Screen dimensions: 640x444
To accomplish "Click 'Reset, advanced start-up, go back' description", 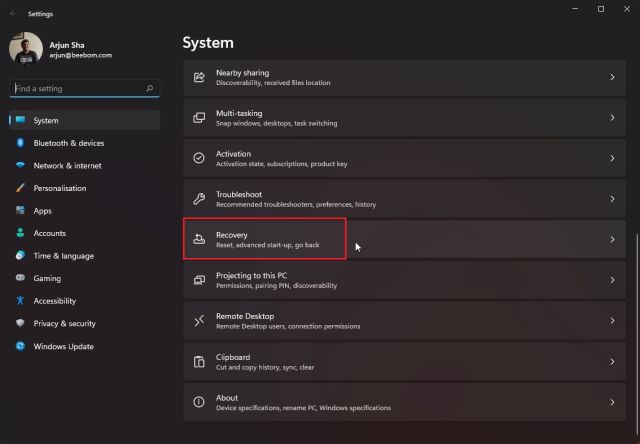I will click(x=268, y=245).
